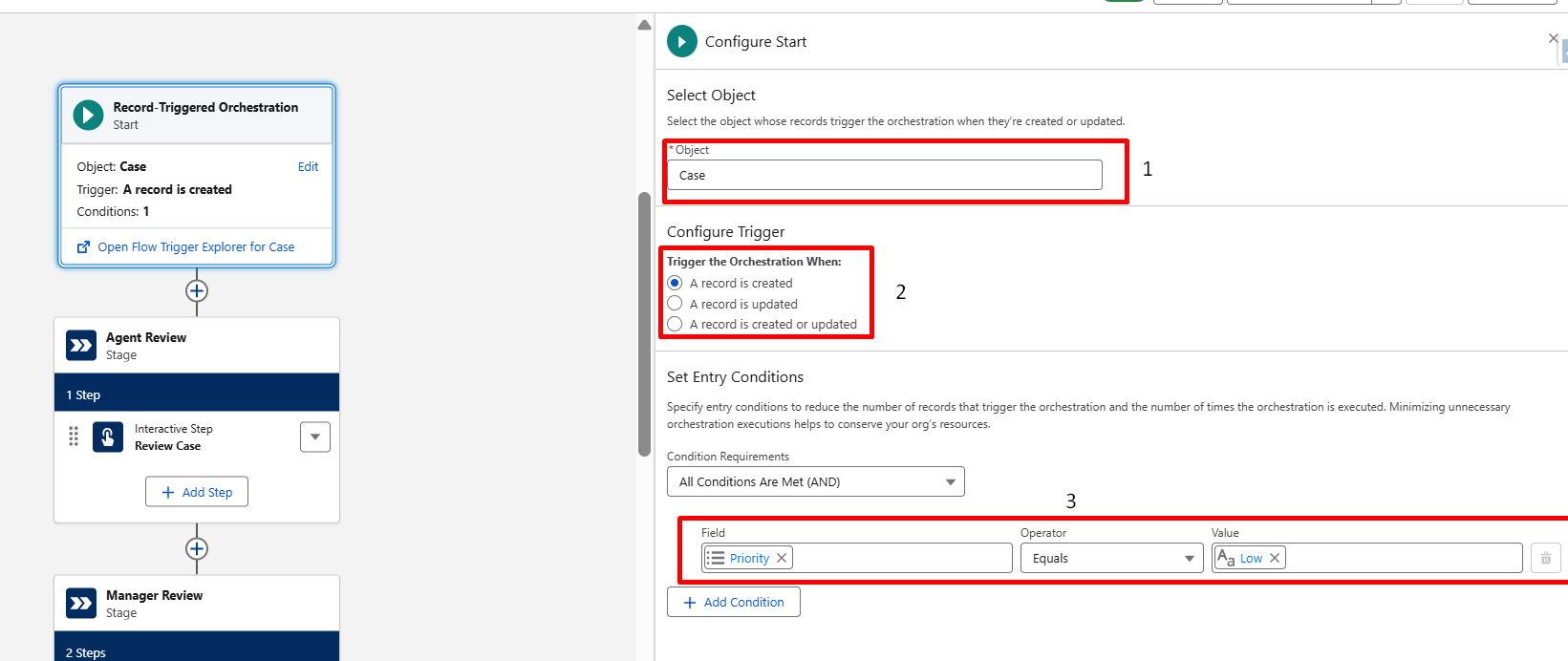Click the 'Trigger: A record is created' text

[155, 189]
